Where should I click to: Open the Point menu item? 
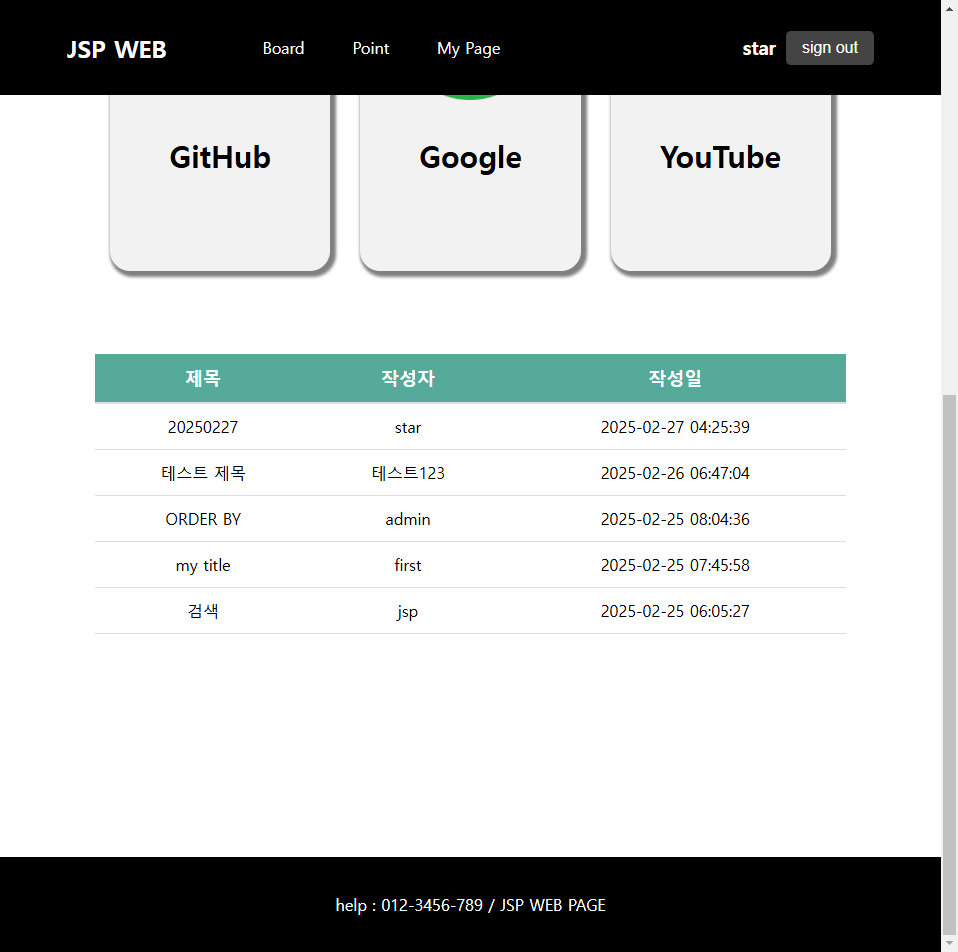[x=370, y=48]
